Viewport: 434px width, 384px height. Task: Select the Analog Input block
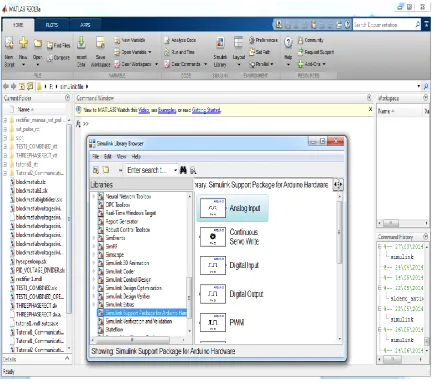click(x=232, y=208)
